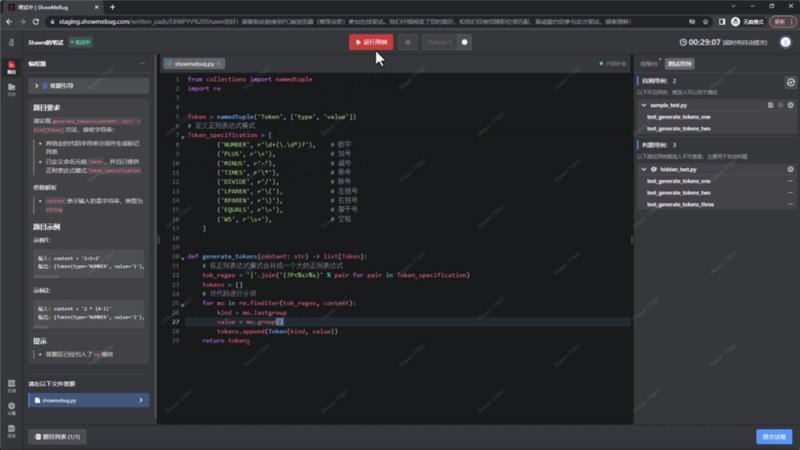The width and height of the screenshot is (800, 450).
Task: Open the Python 3 language selector
Action: (x=438, y=42)
